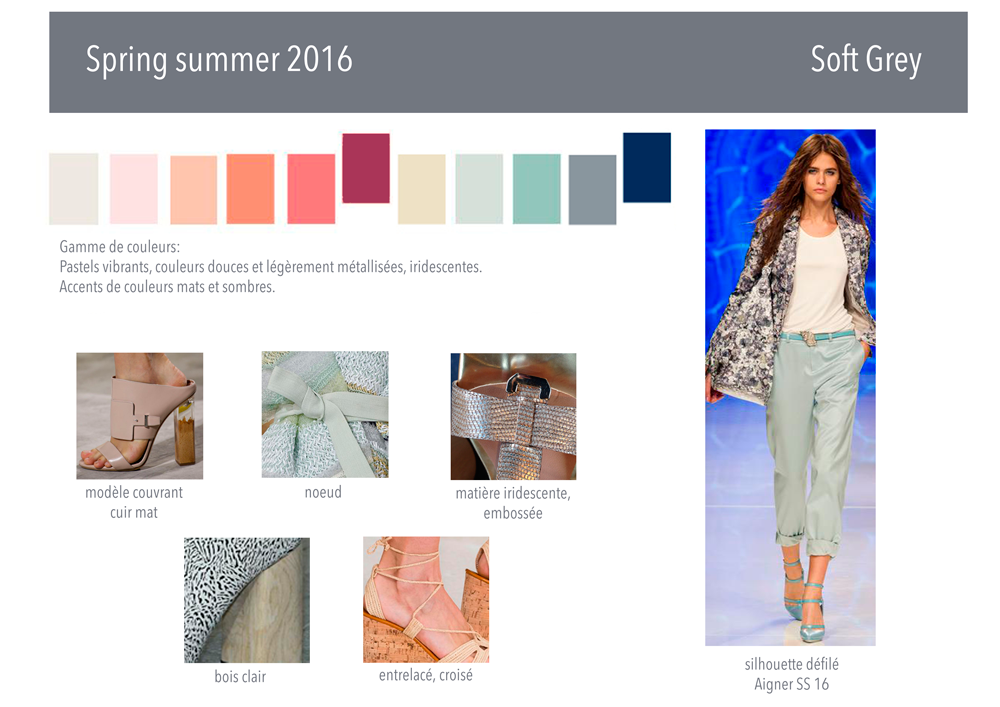This screenshot has height=707, width=1000.
Task: Click the Soft Grey heading text
Action: click(x=866, y=60)
